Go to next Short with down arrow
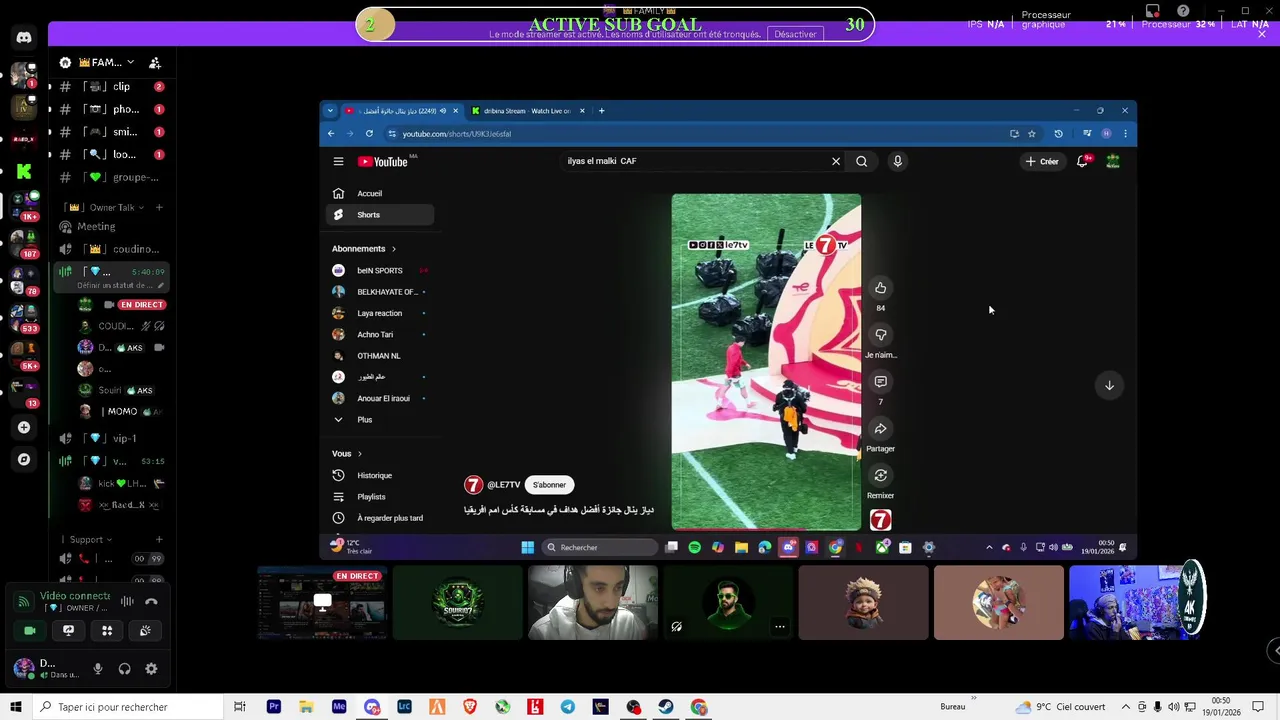This screenshot has height=720, width=1280. (1109, 385)
